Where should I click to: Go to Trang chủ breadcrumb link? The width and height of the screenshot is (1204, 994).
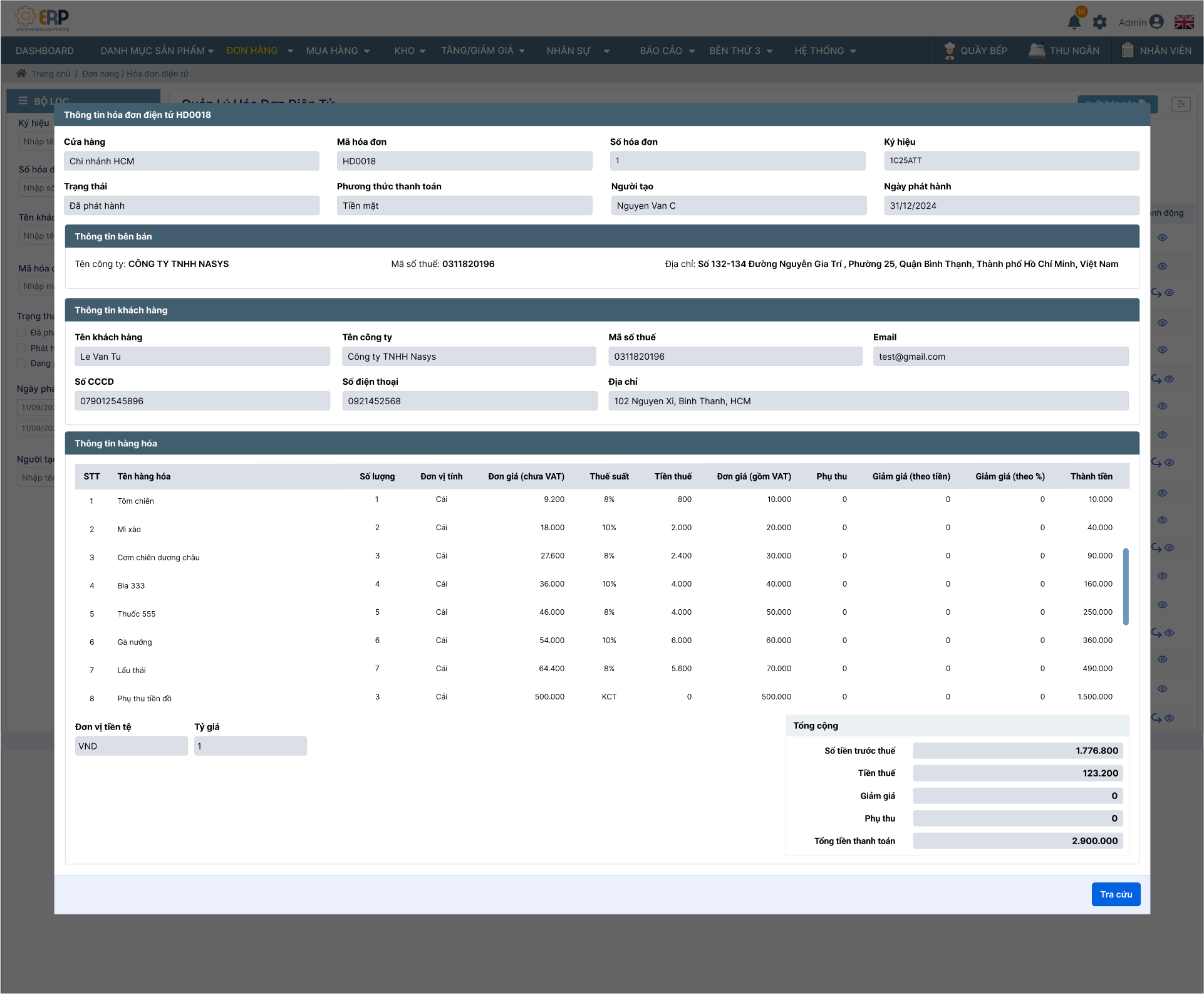(x=51, y=73)
